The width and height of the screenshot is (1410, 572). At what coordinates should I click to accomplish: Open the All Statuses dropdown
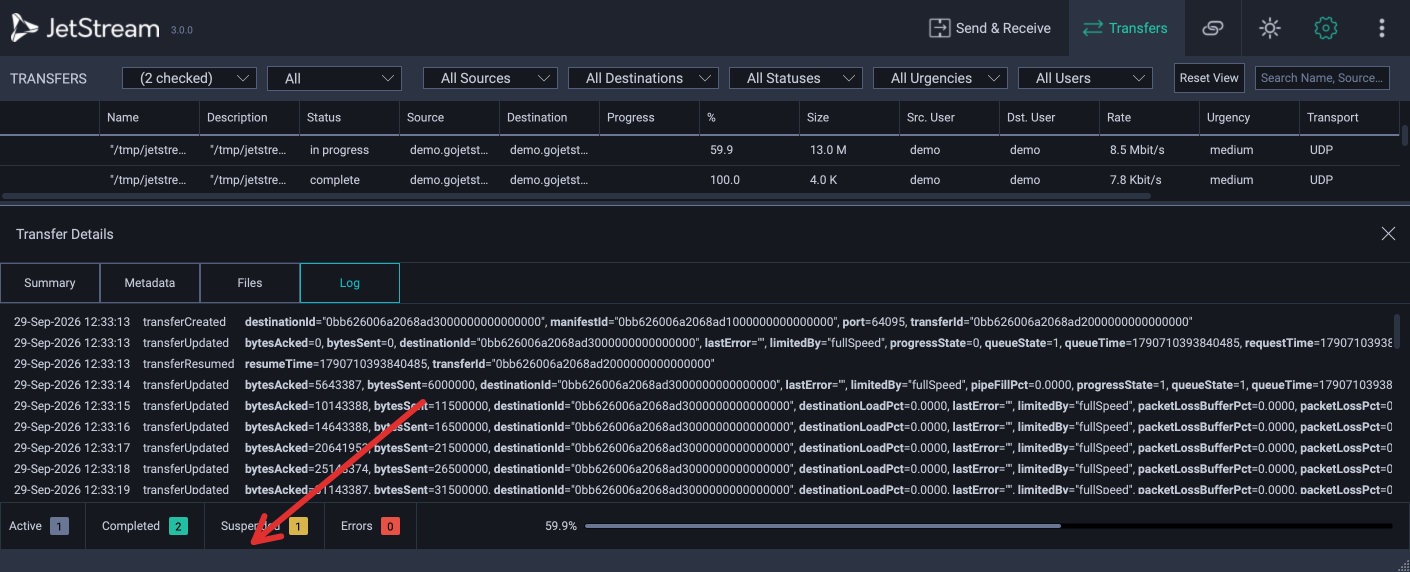(x=796, y=78)
